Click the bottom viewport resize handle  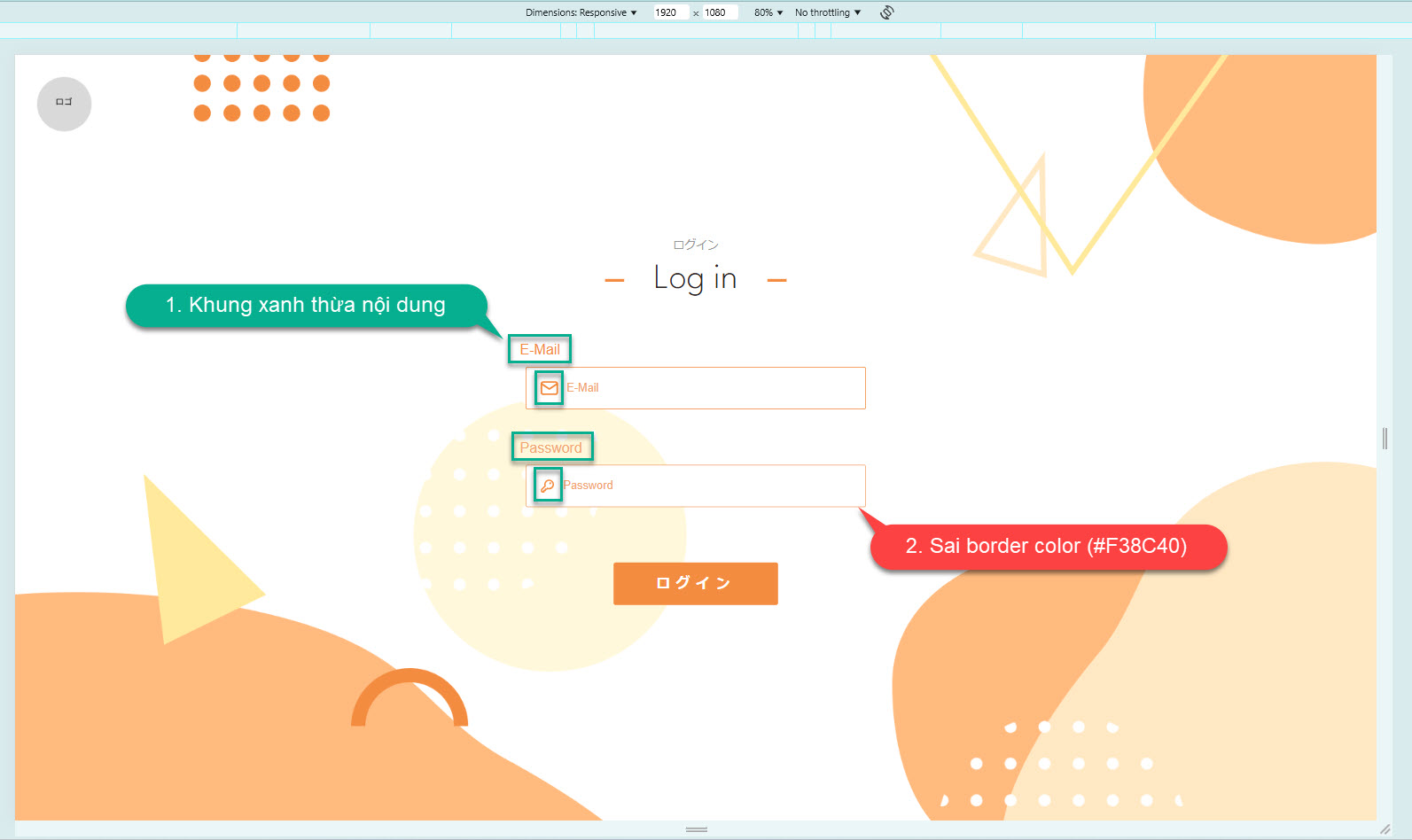(x=696, y=829)
